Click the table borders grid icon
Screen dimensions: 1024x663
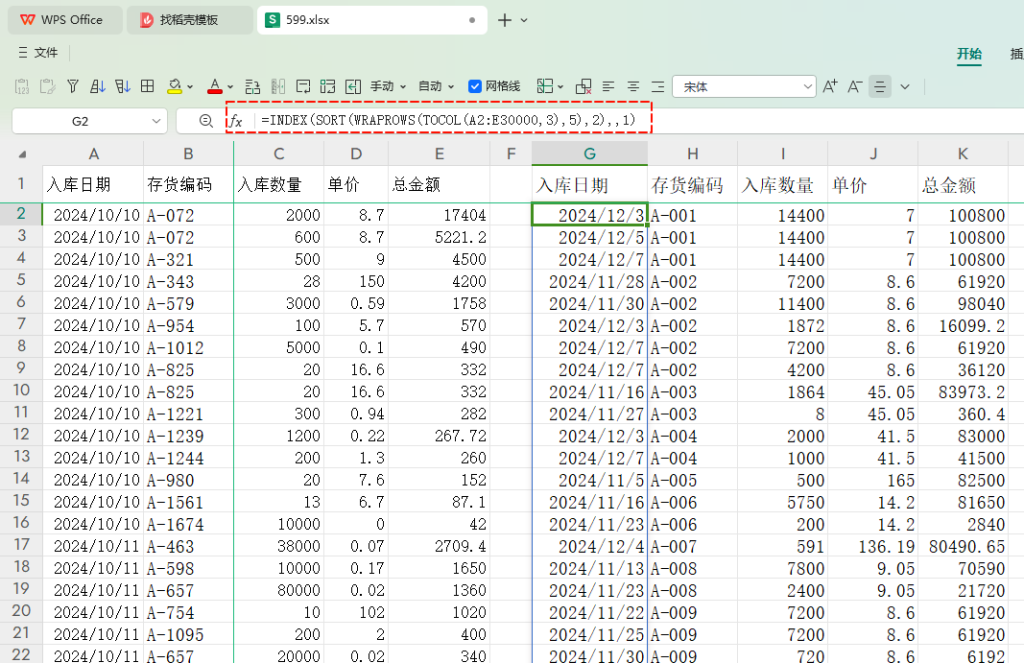tap(148, 86)
